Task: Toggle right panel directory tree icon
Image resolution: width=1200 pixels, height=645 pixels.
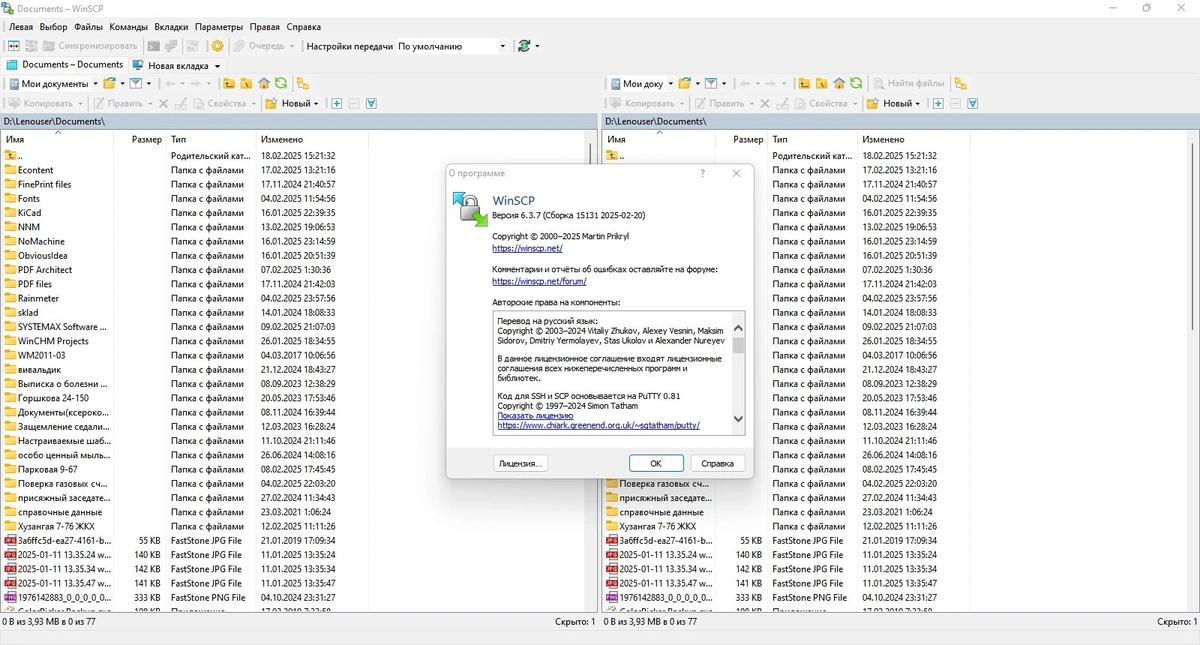Action: point(960,84)
